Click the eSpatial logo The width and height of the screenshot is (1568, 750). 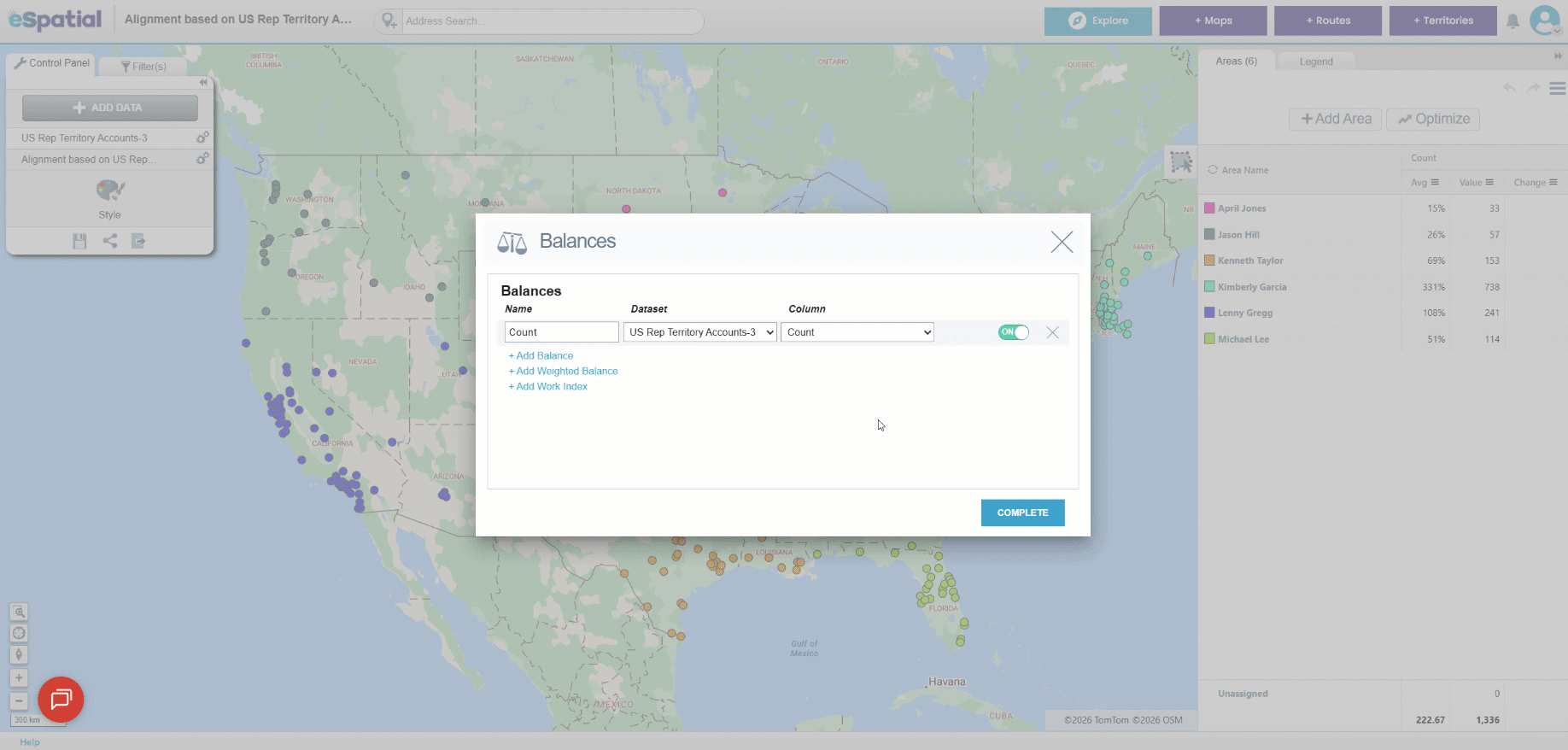tap(56, 19)
